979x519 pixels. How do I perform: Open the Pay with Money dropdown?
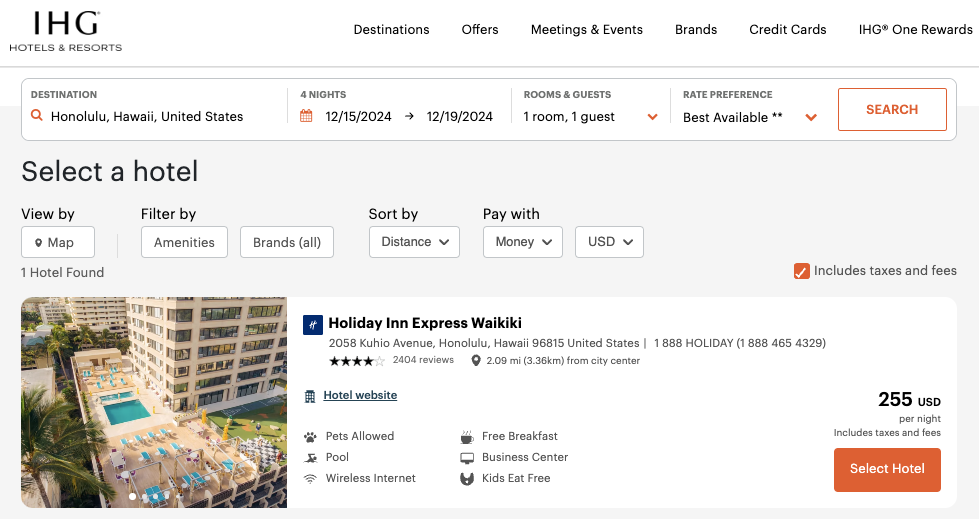pos(523,242)
